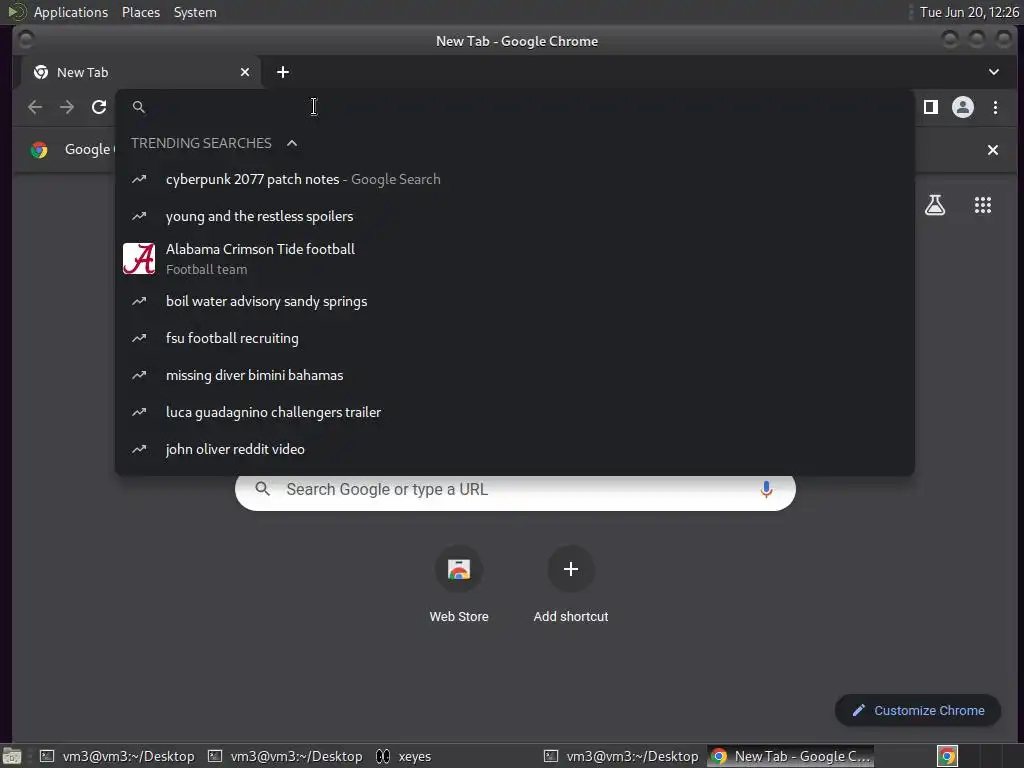Click Chrome icon in bottom-right workspace switcher
1024x768 pixels.
tap(947, 756)
